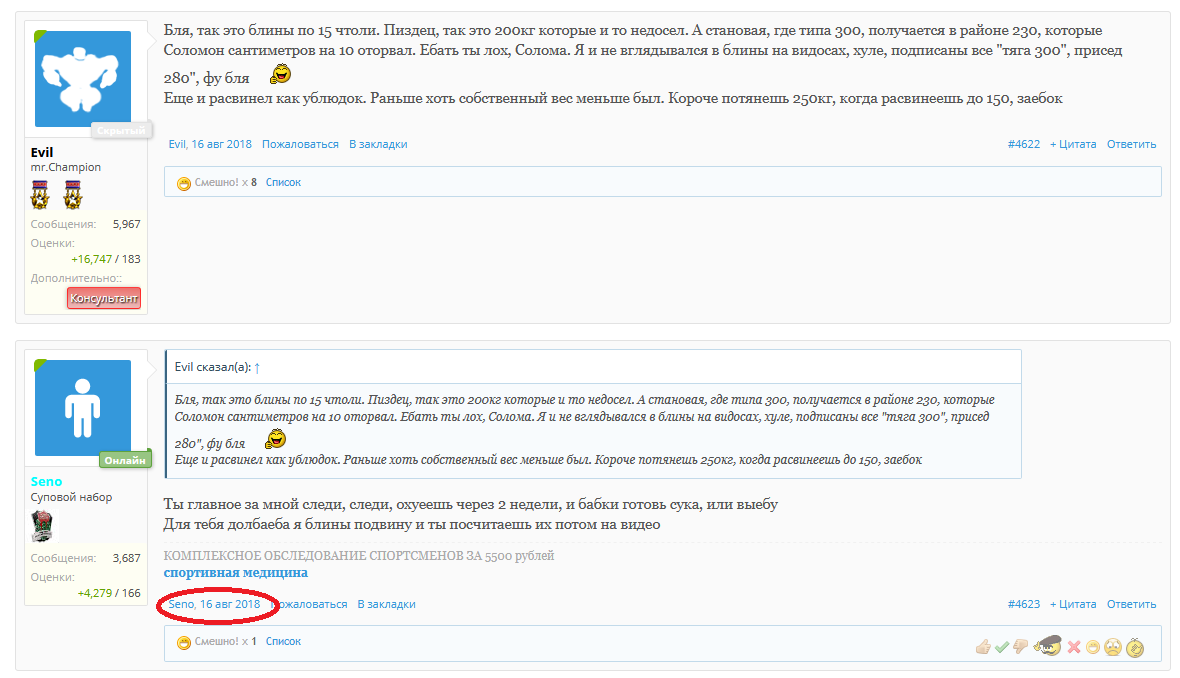Jump to the quoted post via arrow

tap(257, 368)
